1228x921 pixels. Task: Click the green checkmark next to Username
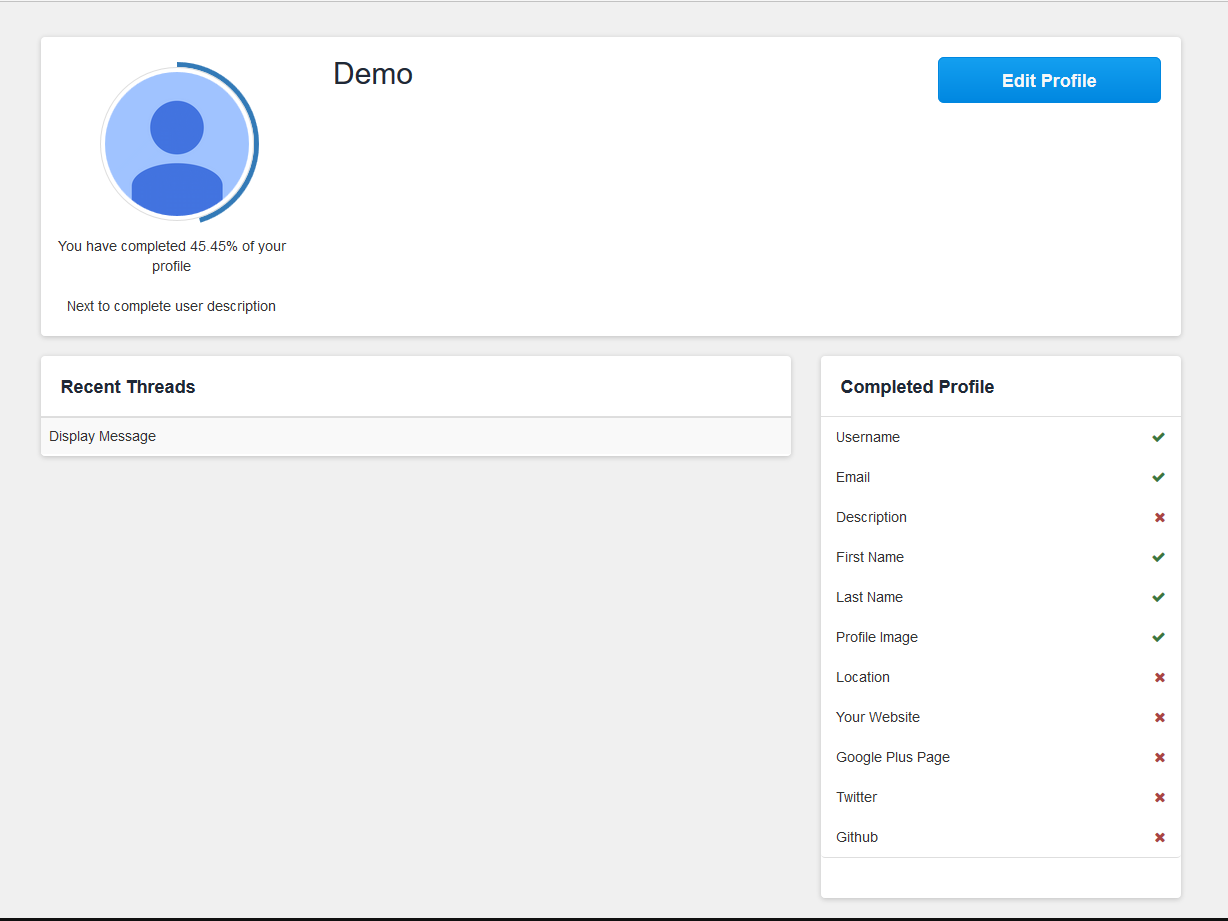click(1158, 437)
